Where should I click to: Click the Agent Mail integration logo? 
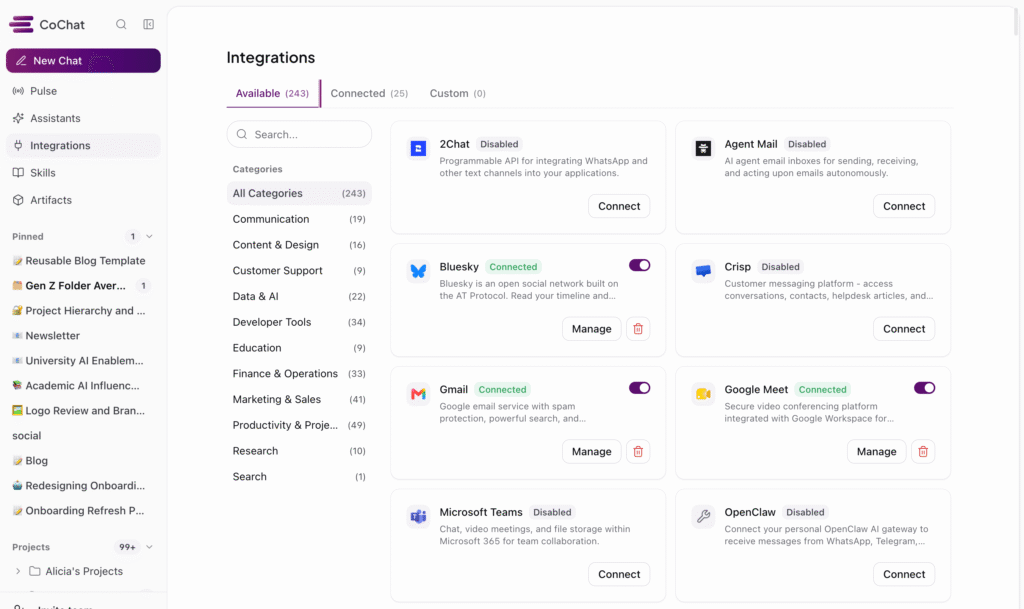click(703, 148)
